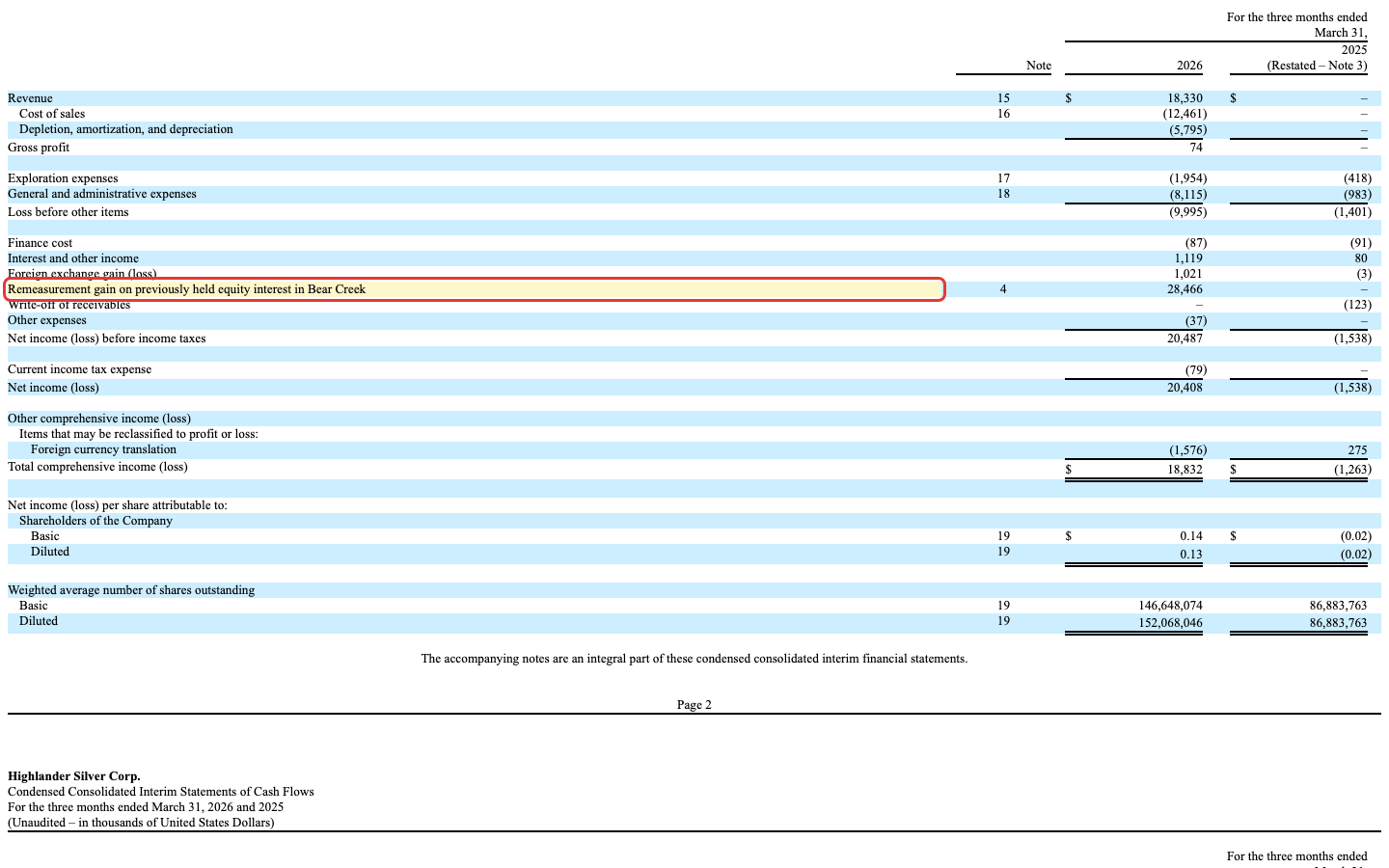Select the Highlander Silver Corp. heading

click(x=74, y=776)
